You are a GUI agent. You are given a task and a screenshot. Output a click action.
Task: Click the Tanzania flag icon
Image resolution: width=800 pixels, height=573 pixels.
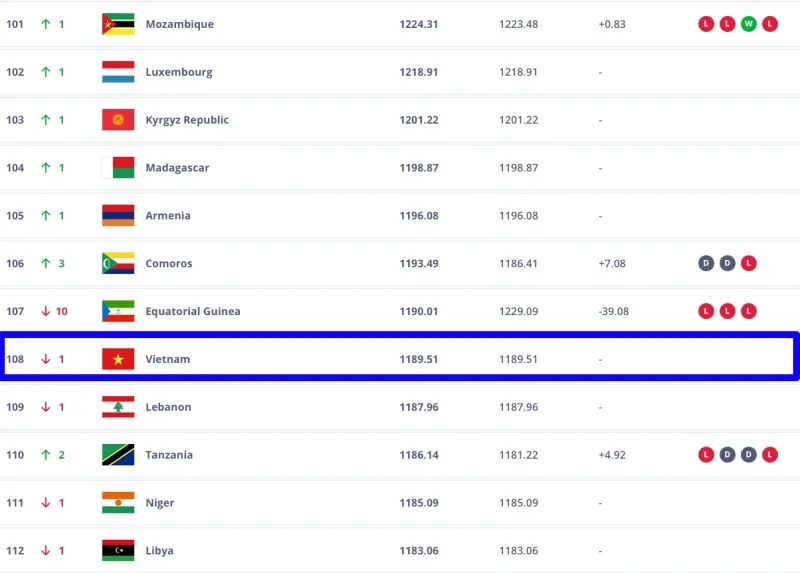coord(118,455)
